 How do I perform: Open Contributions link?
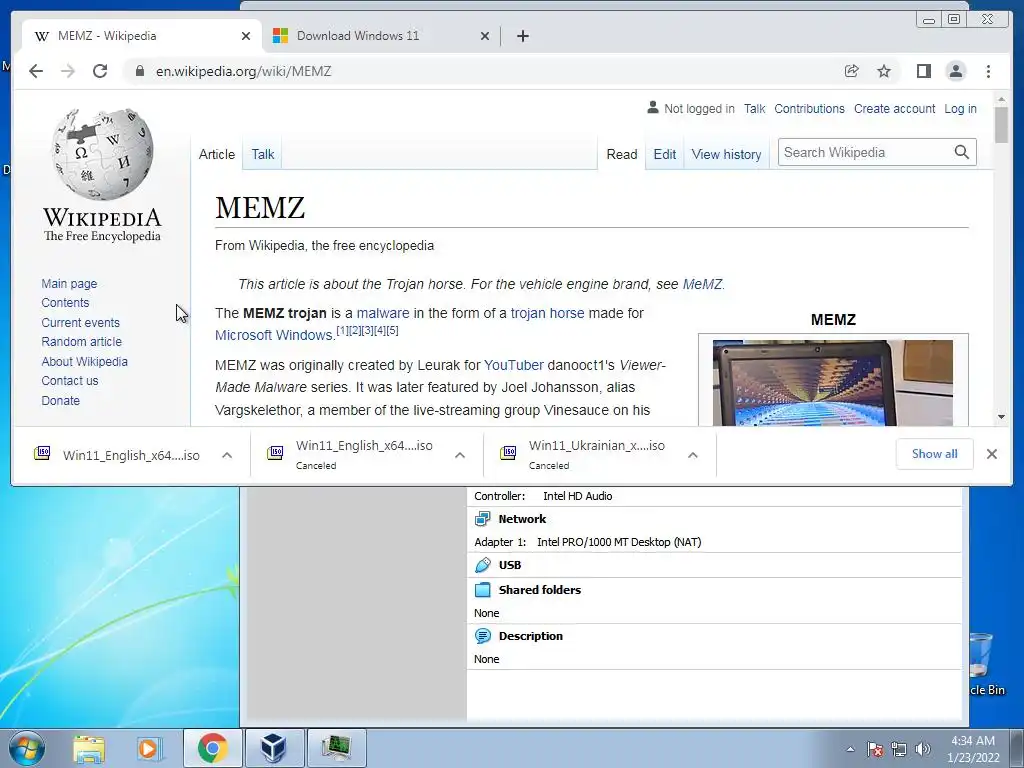coord(809,109)
